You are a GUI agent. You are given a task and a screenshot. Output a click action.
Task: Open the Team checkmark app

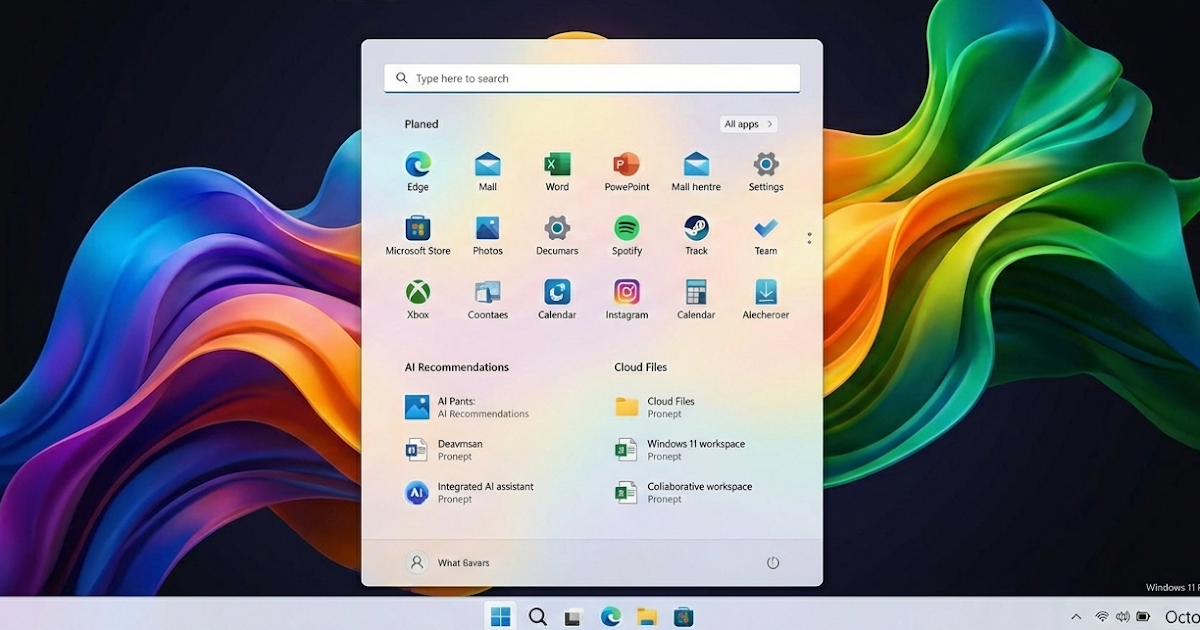[x=766, y=236]
